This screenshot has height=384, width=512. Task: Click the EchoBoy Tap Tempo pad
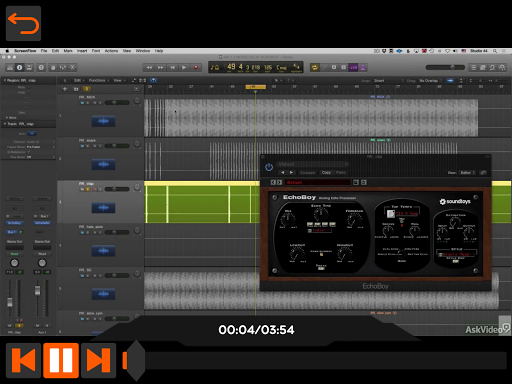tap(391, 213)
